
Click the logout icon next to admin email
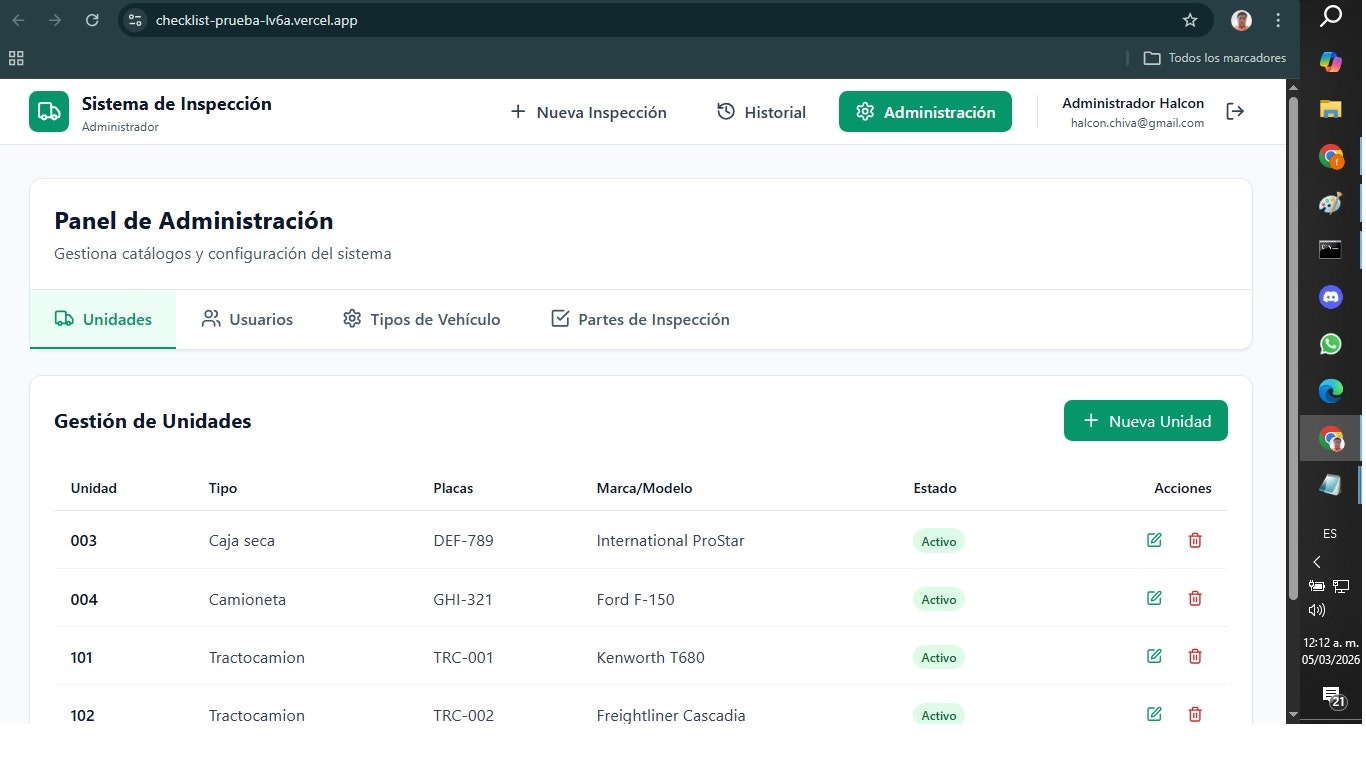point(1235,111)
